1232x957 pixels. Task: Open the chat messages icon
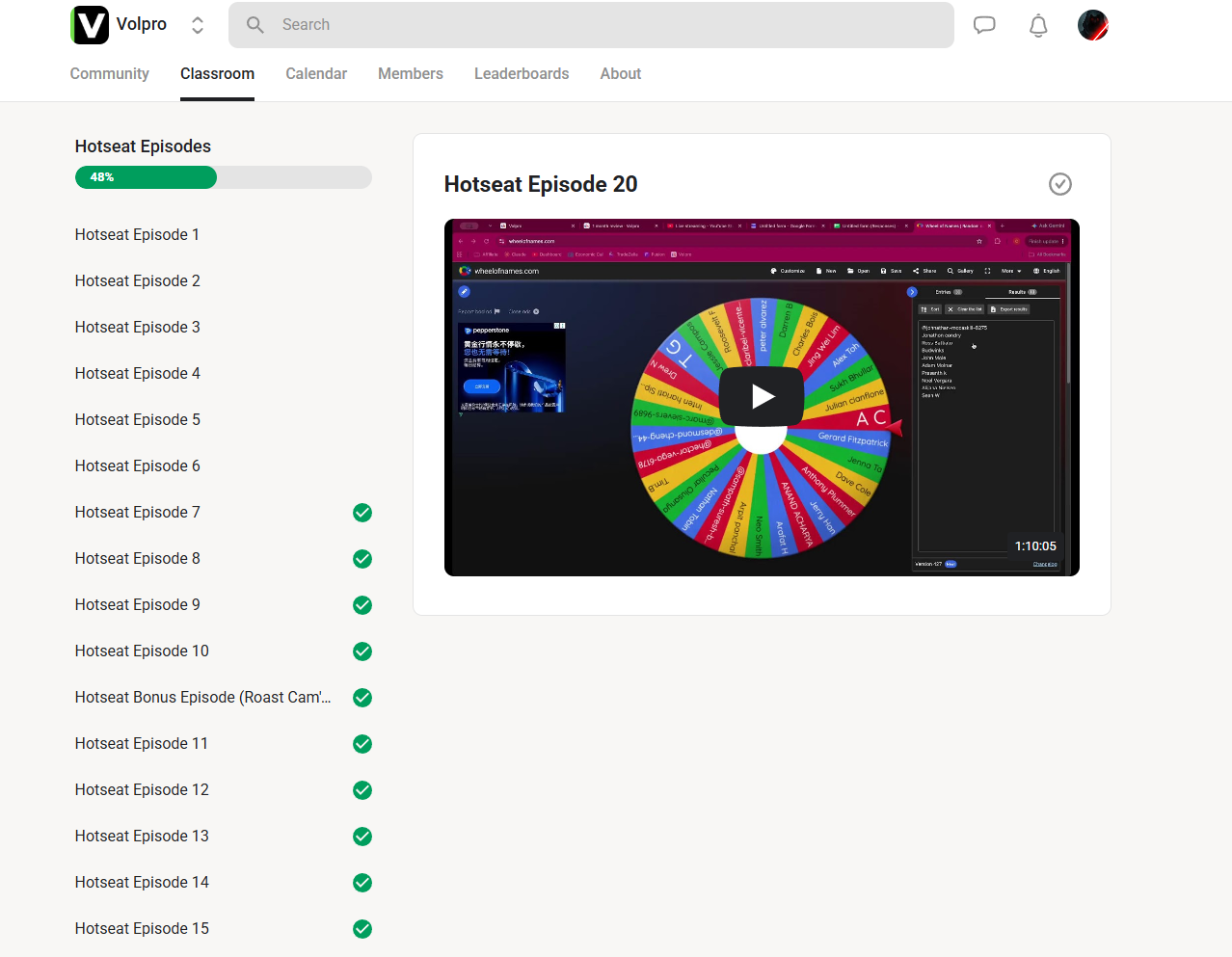point(984,25)
